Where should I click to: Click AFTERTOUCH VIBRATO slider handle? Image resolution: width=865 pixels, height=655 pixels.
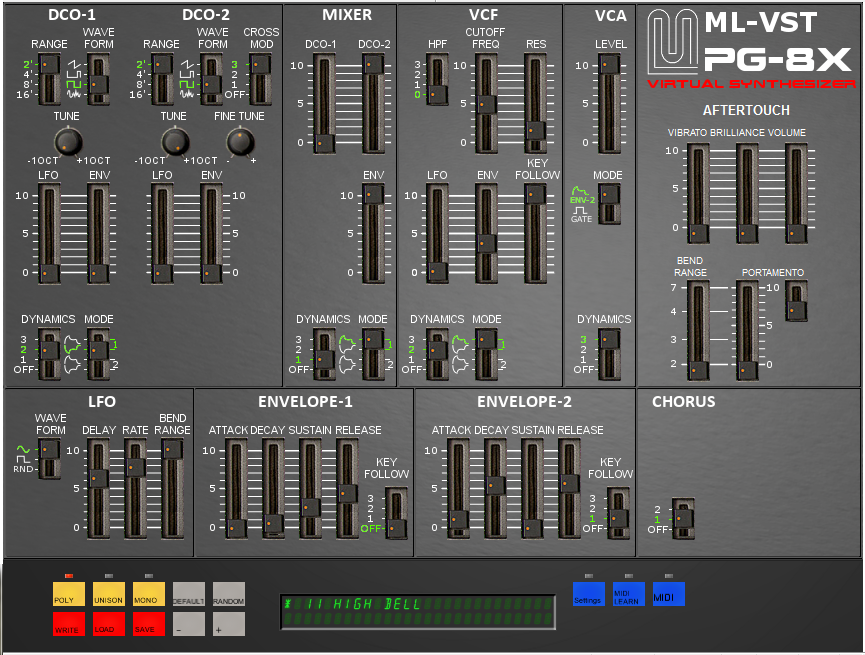699,233
